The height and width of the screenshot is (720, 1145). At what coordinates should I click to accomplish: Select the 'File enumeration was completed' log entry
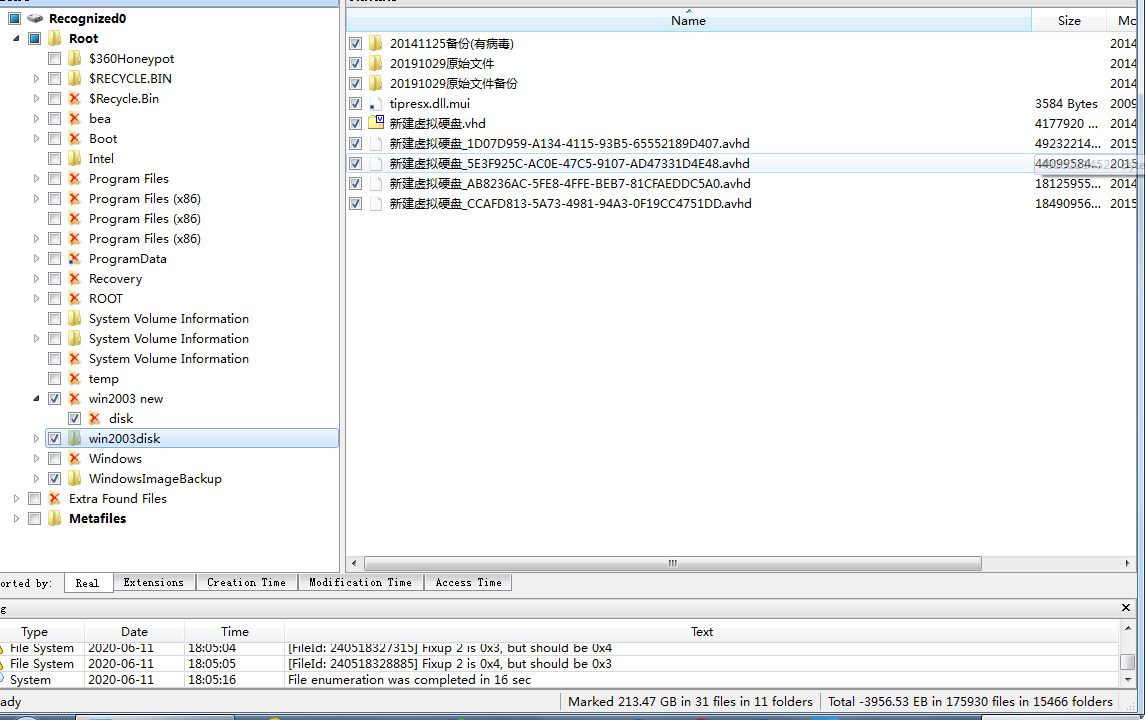(559, 680)
